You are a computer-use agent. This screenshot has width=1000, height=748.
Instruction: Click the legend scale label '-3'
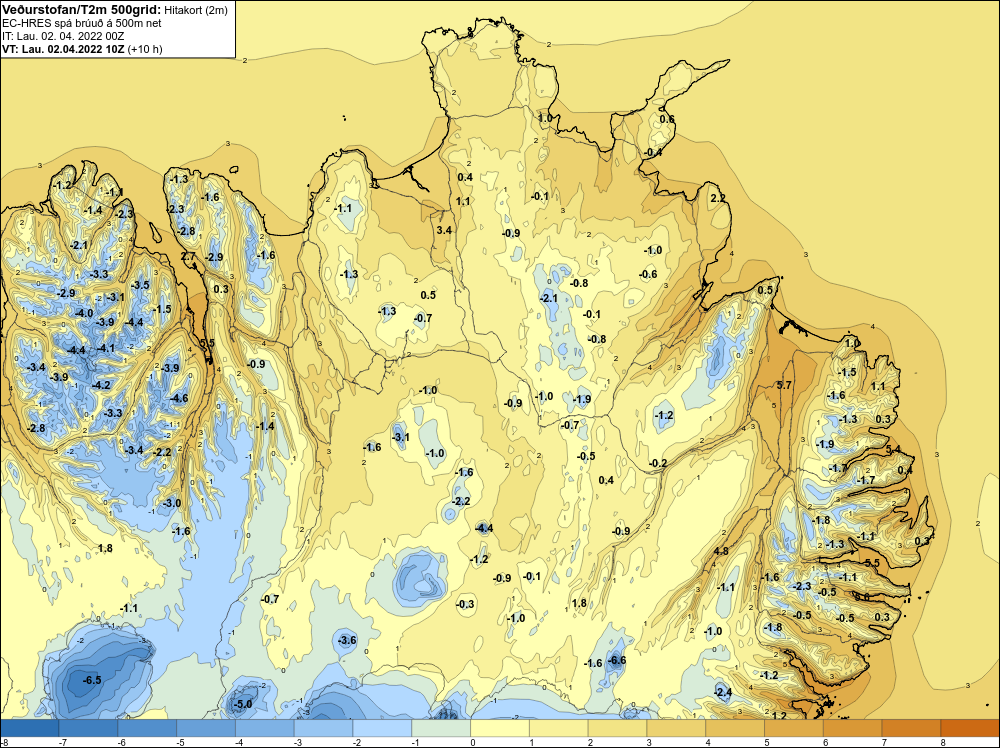tap(297, 742)
